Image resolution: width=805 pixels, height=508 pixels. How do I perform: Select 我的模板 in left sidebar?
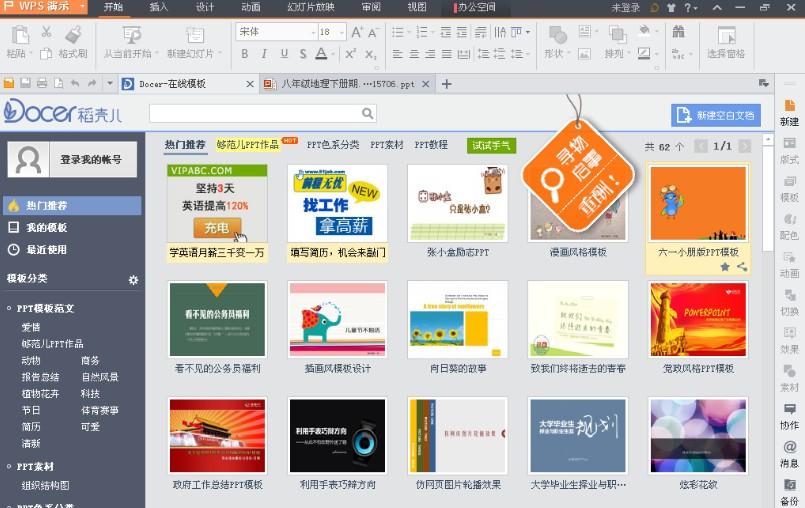(x=47, y=228)
